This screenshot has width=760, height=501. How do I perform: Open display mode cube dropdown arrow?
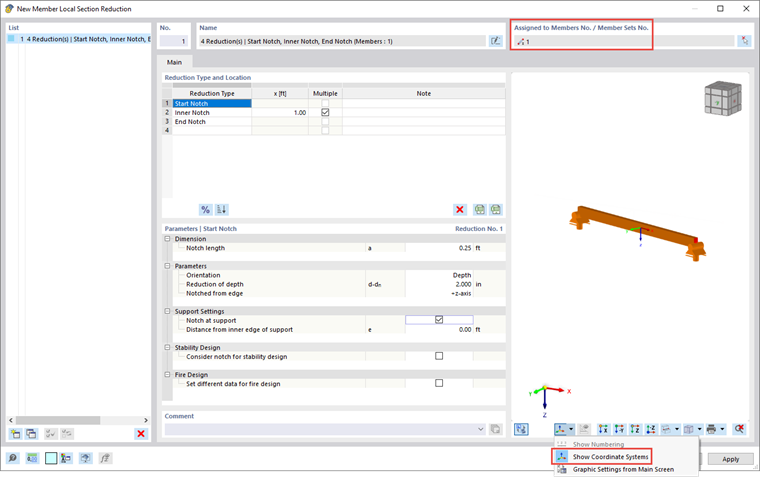(x=699, y=429)
